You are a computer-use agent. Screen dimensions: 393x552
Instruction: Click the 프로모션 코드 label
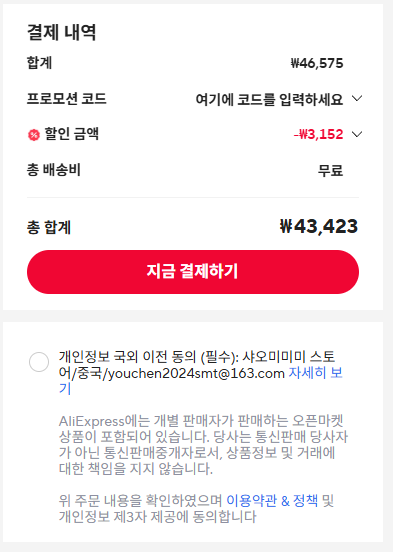click(x=67, y=99)
